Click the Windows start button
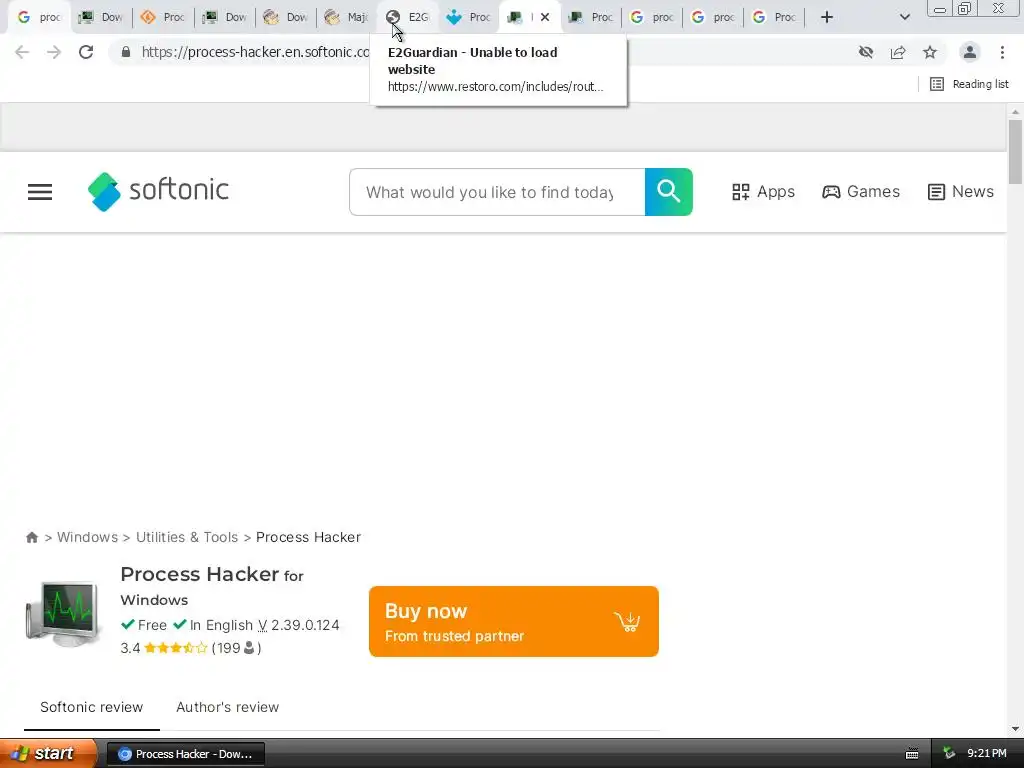Screen dimensions: 1024x768 (48, 754)
